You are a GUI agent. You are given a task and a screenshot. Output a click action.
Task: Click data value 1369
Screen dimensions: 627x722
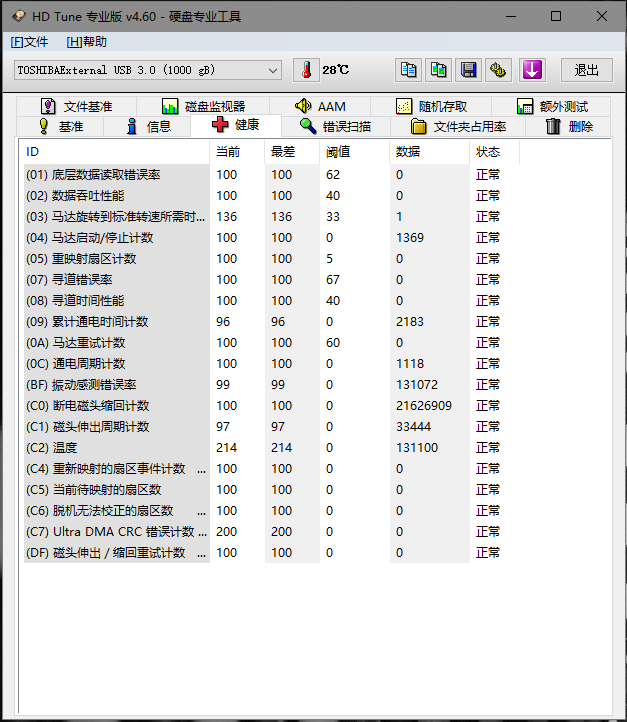(x=410, y=238)
